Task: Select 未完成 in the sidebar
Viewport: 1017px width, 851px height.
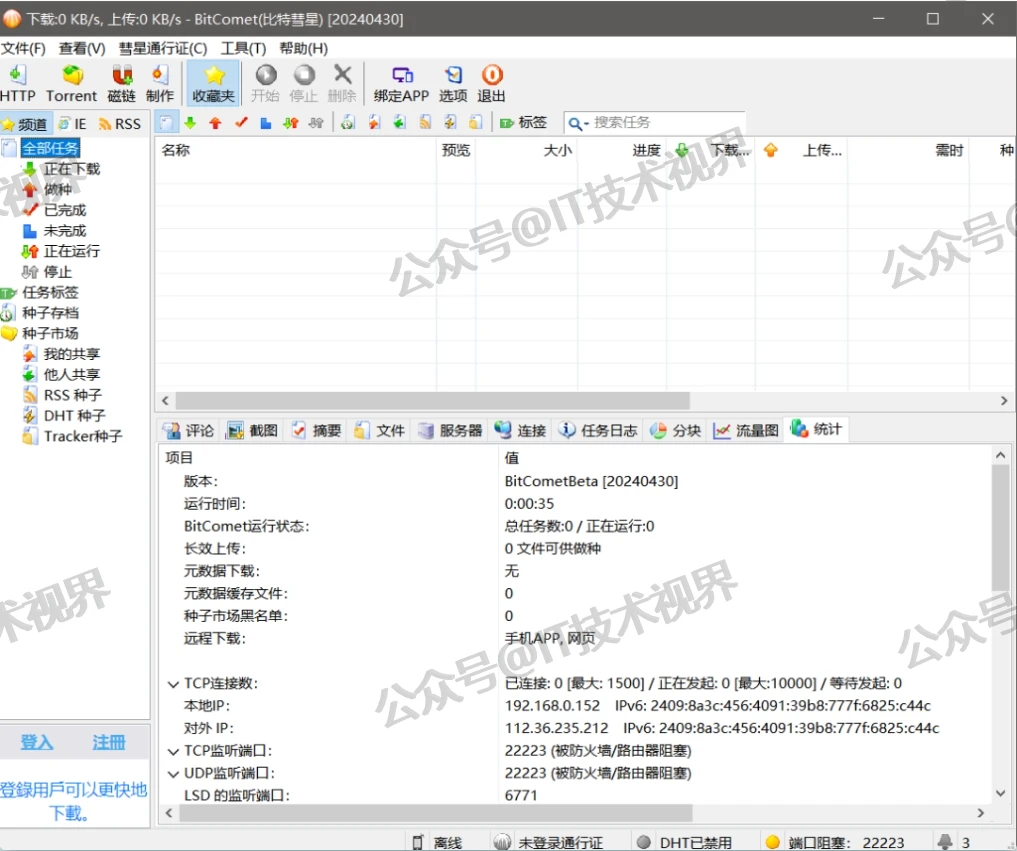Action: point(64,231)
